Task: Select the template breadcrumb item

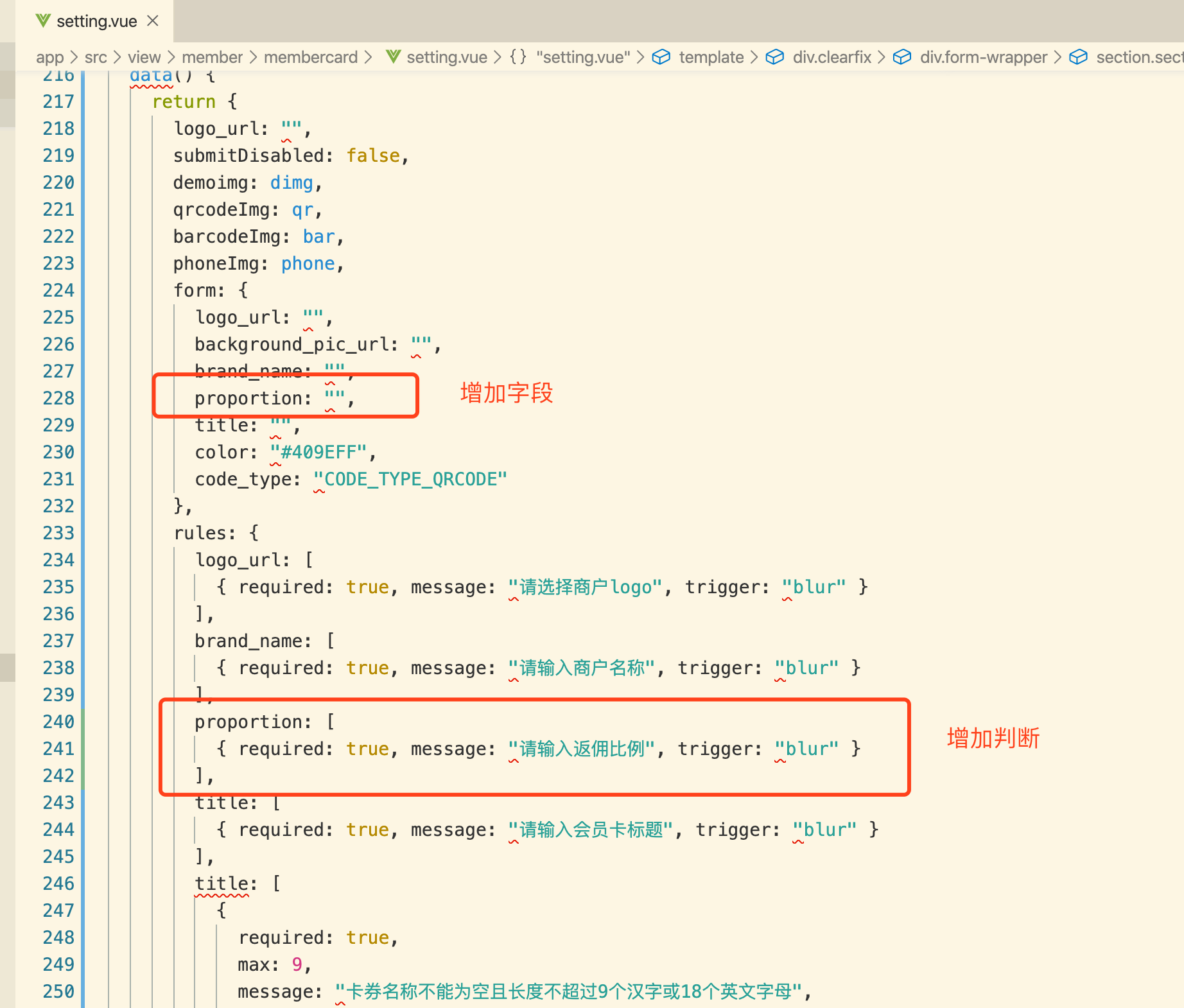Action: [x=711, y=57]
